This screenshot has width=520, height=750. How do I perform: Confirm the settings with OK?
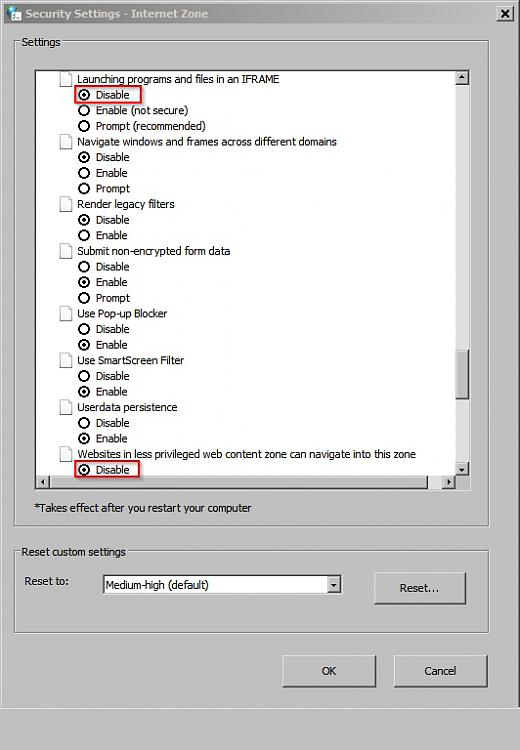329,671
